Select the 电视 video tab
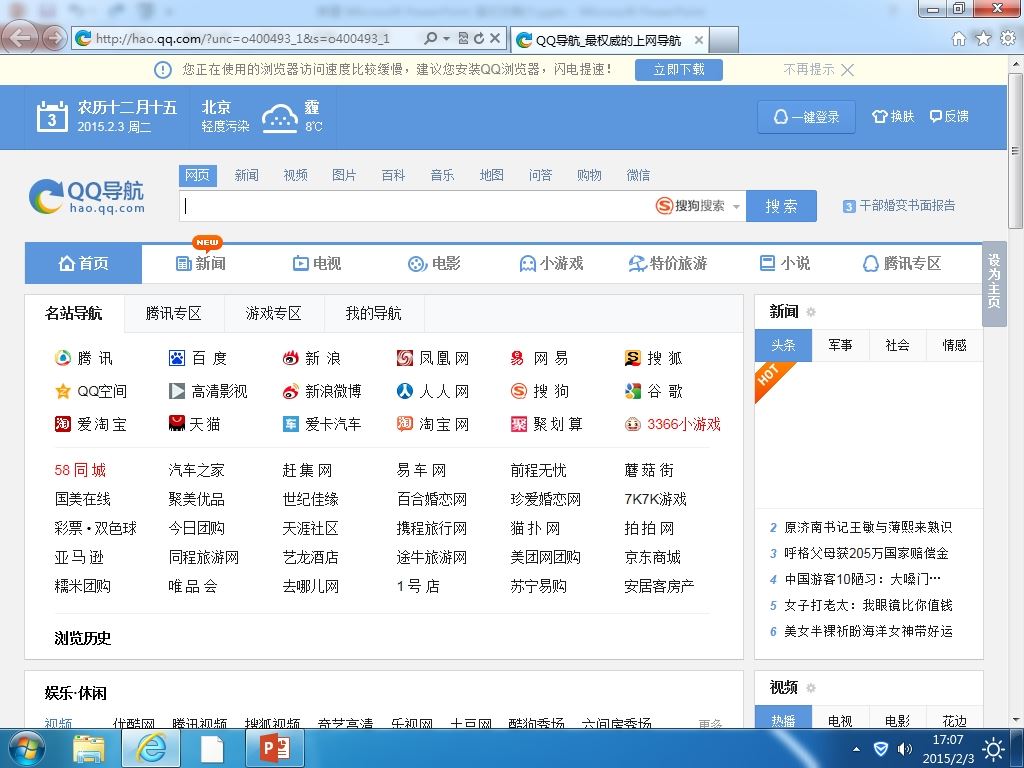Viewport: 1024px width, 768px height. tap(840, 719)
